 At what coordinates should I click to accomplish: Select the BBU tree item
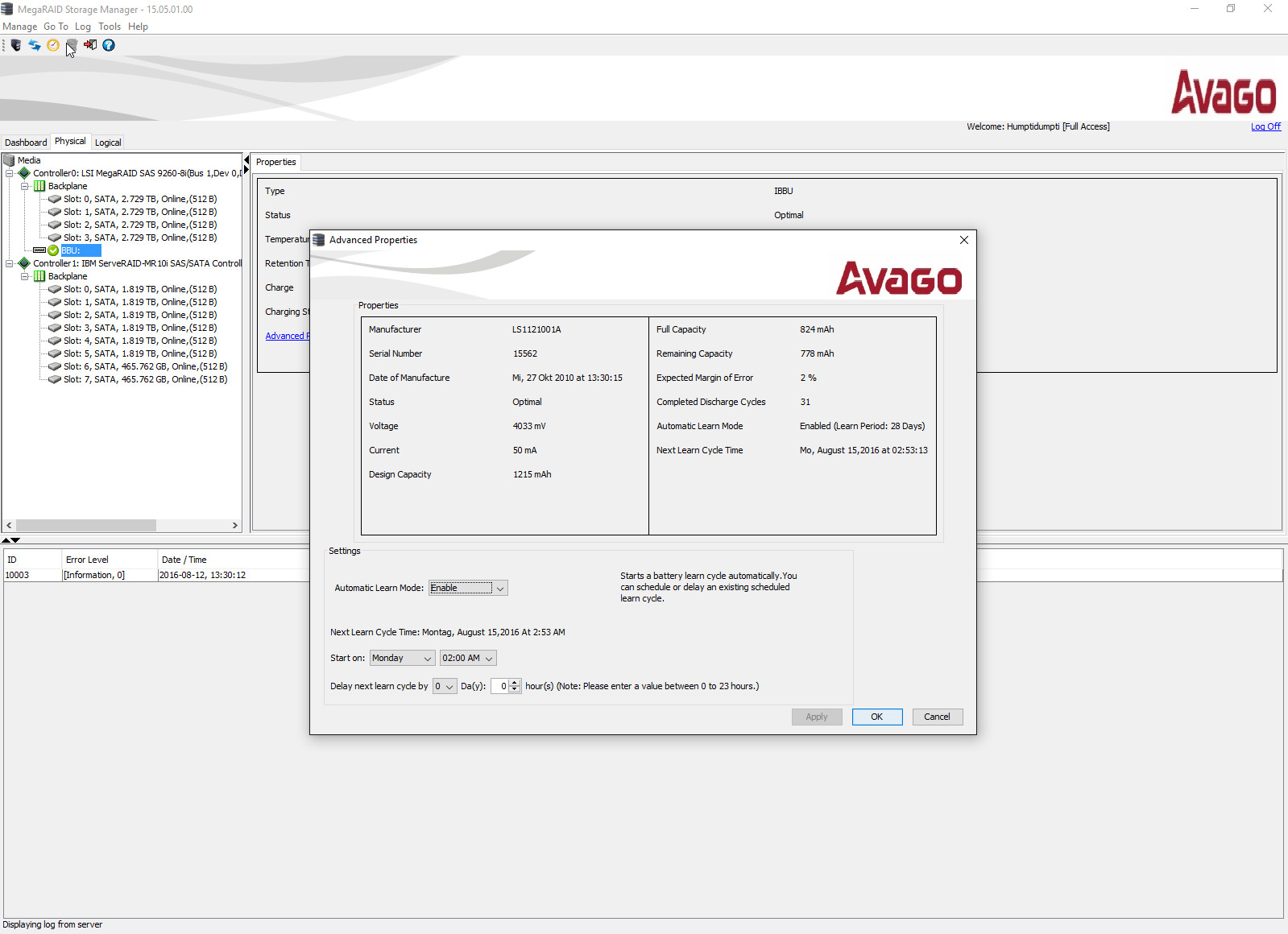(x=81, y=250)
